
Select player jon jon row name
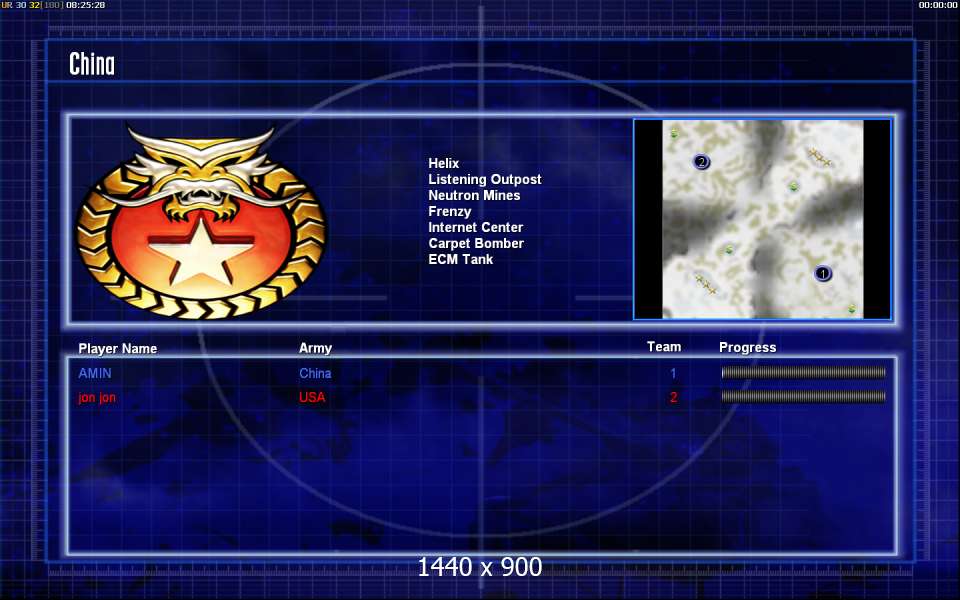[x=97, y=397]
